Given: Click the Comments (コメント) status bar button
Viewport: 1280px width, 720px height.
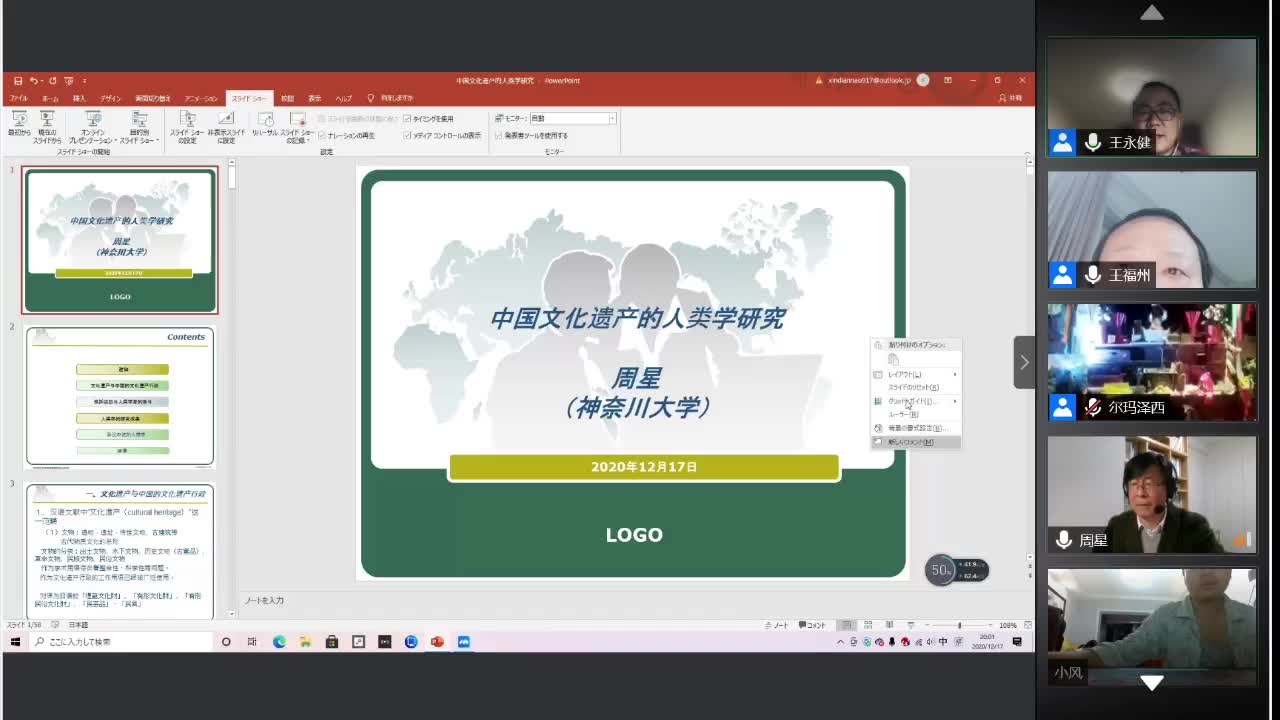Looking at the screenshot, I should pyautogui.click(x=812, y=625).
